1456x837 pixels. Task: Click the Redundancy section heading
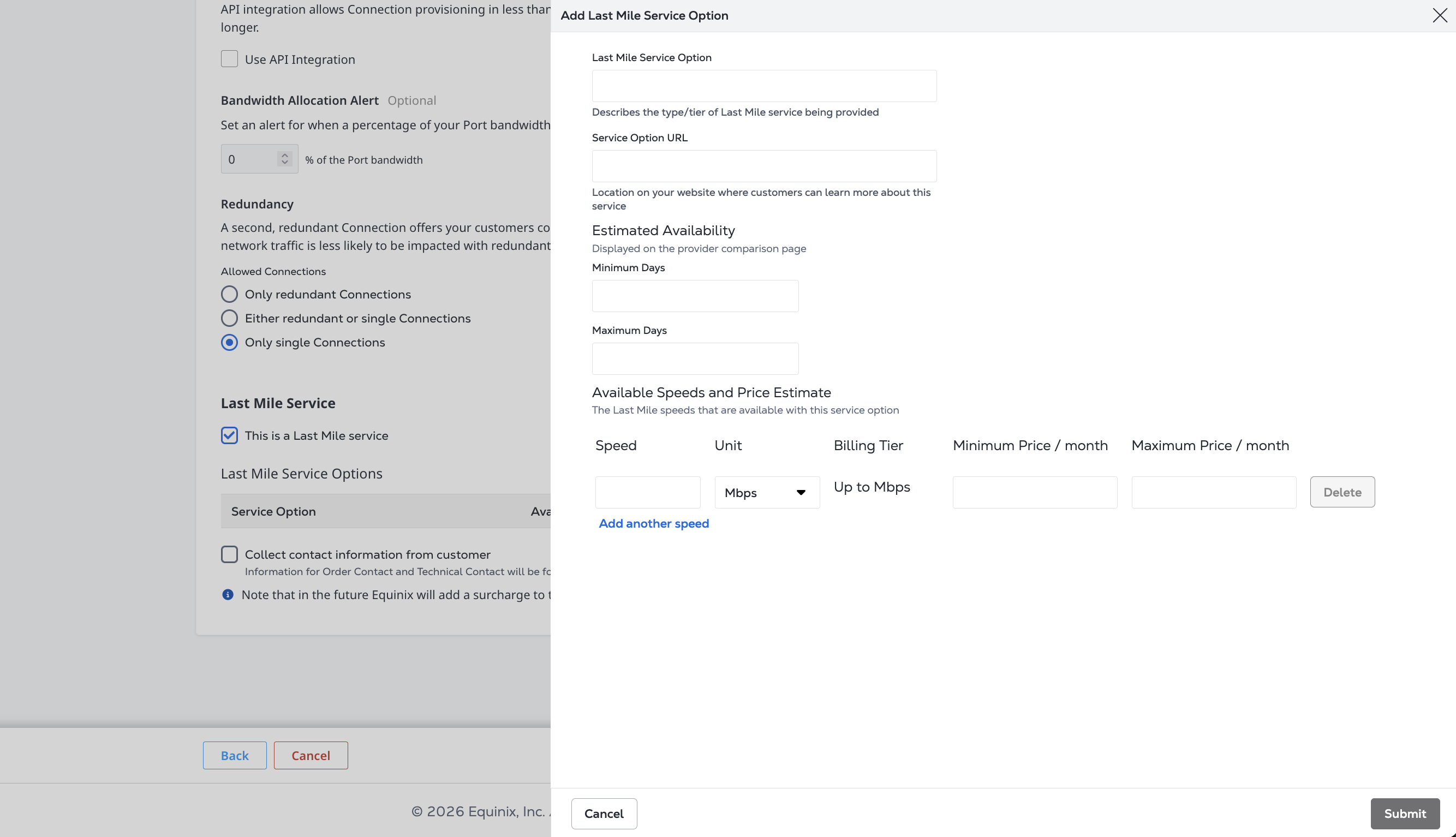257,204
